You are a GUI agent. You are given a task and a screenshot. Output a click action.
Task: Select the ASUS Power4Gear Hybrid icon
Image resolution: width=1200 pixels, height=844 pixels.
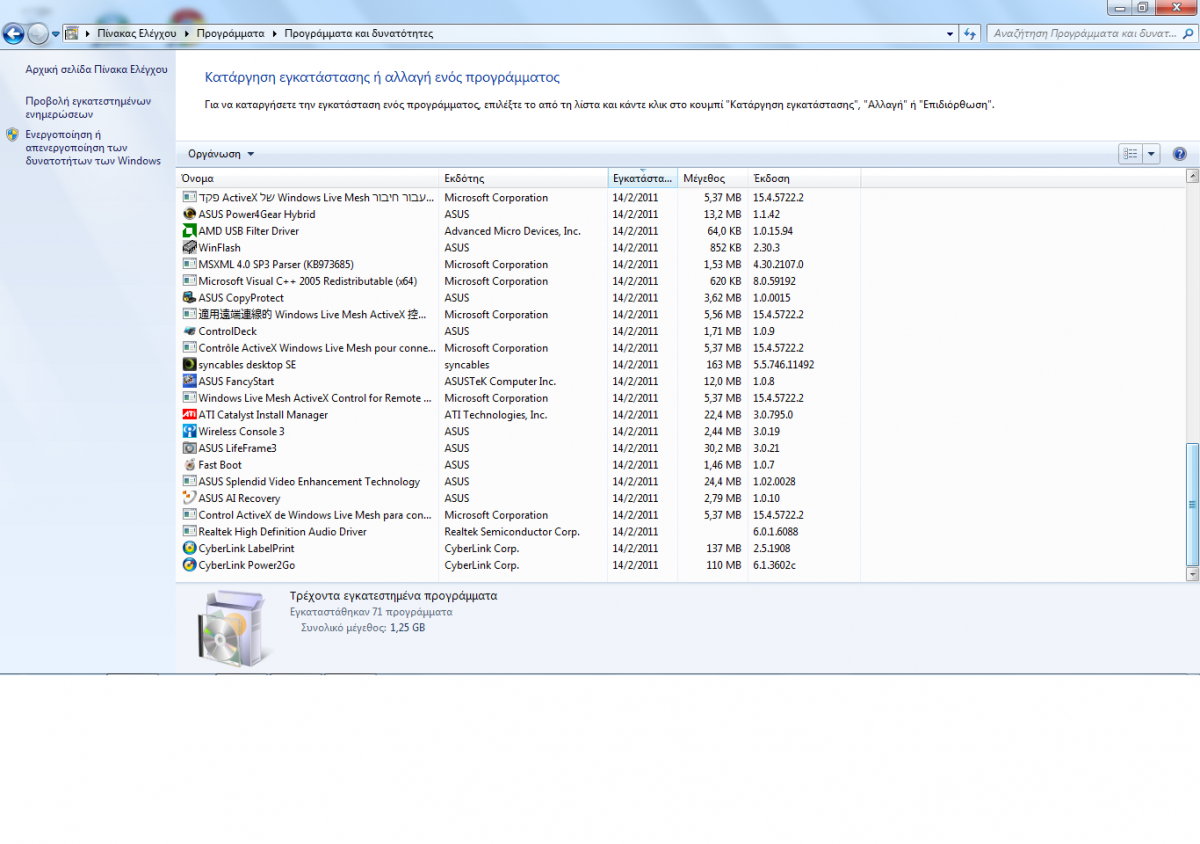[x=190, y=214]
